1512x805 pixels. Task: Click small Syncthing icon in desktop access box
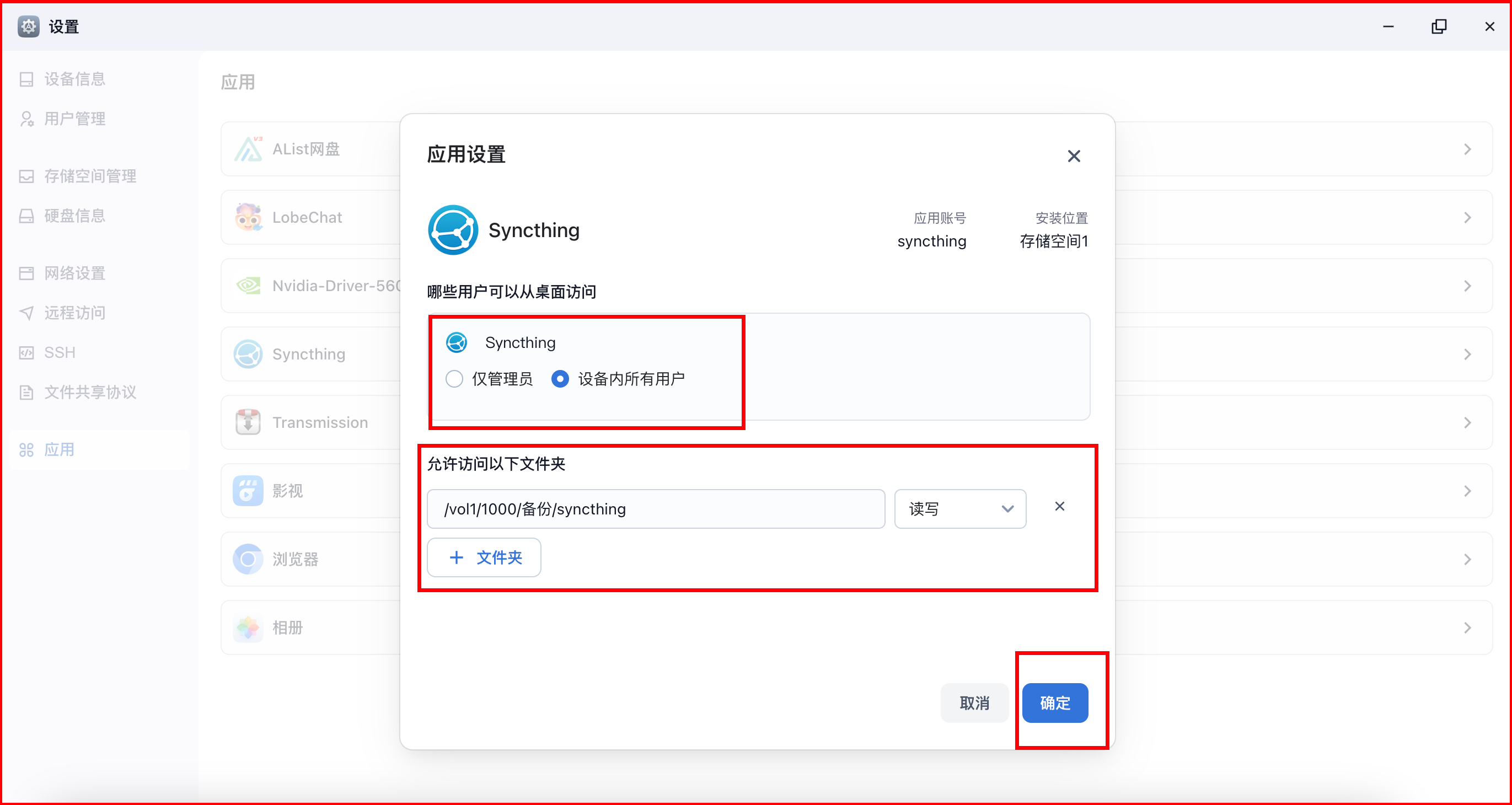(x=457, y=342)
